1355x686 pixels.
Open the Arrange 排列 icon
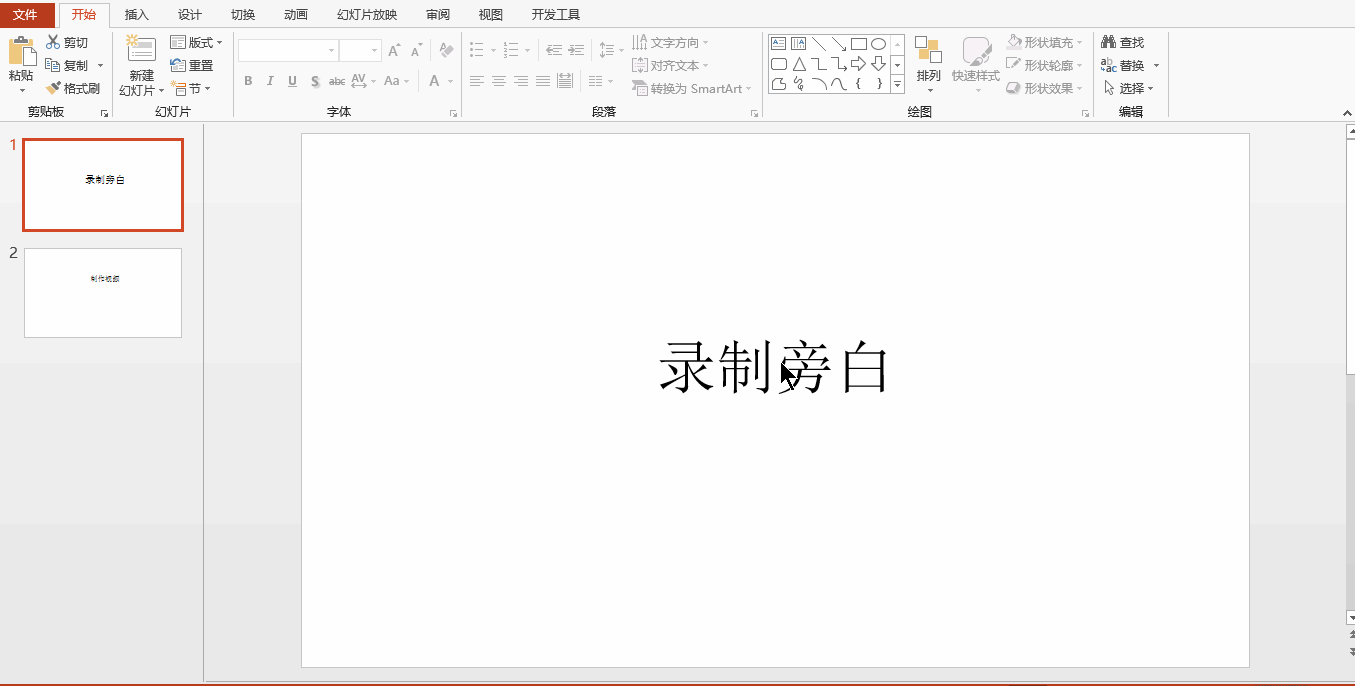point(928,51)
